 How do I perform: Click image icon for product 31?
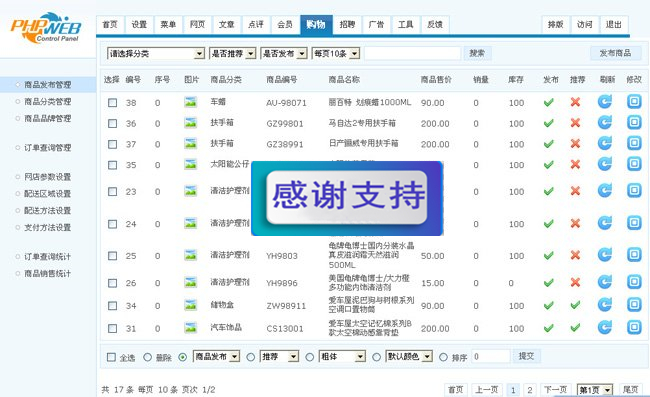coord(191,327)
